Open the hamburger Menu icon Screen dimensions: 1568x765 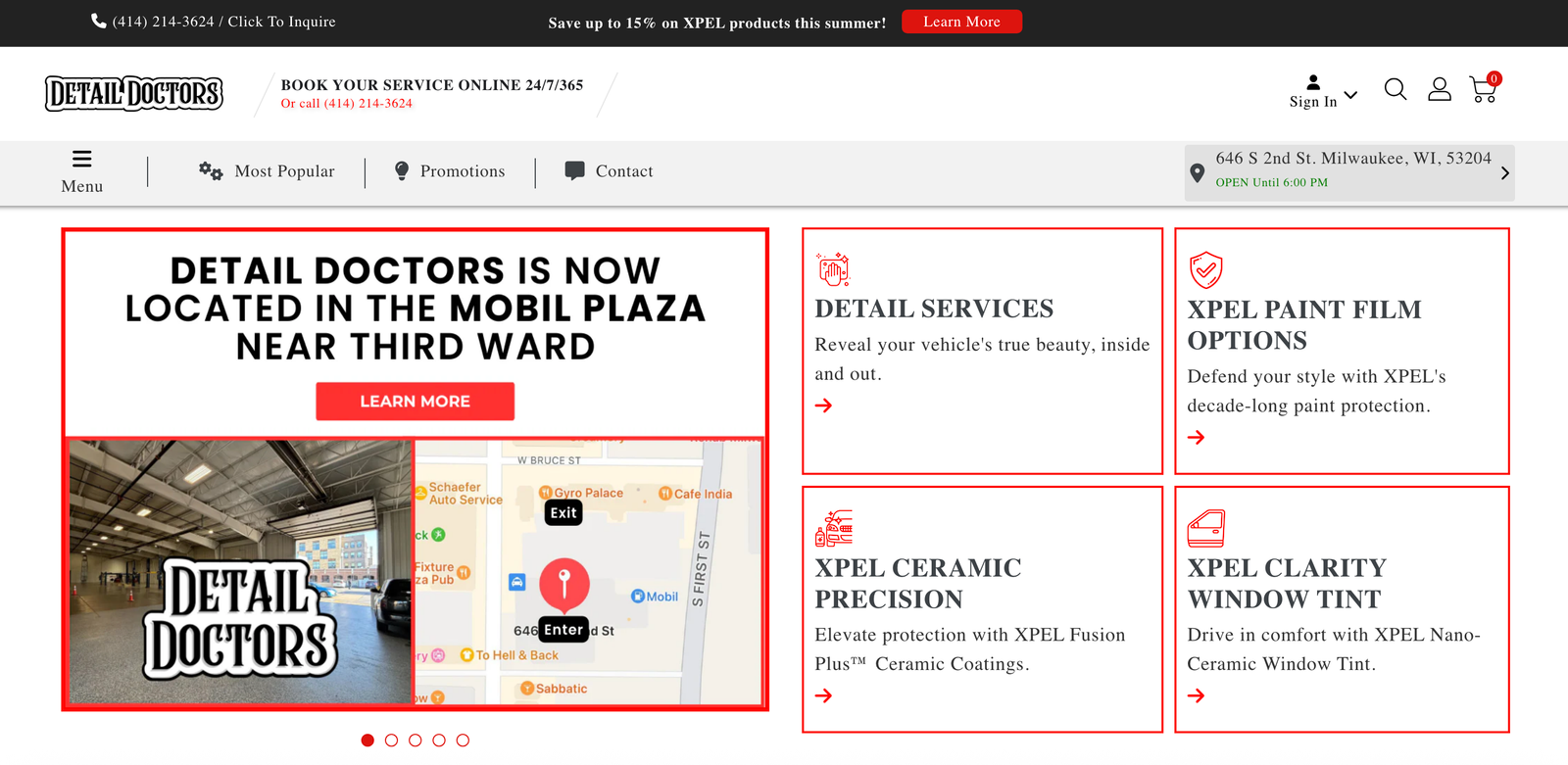tap(82, 159)
